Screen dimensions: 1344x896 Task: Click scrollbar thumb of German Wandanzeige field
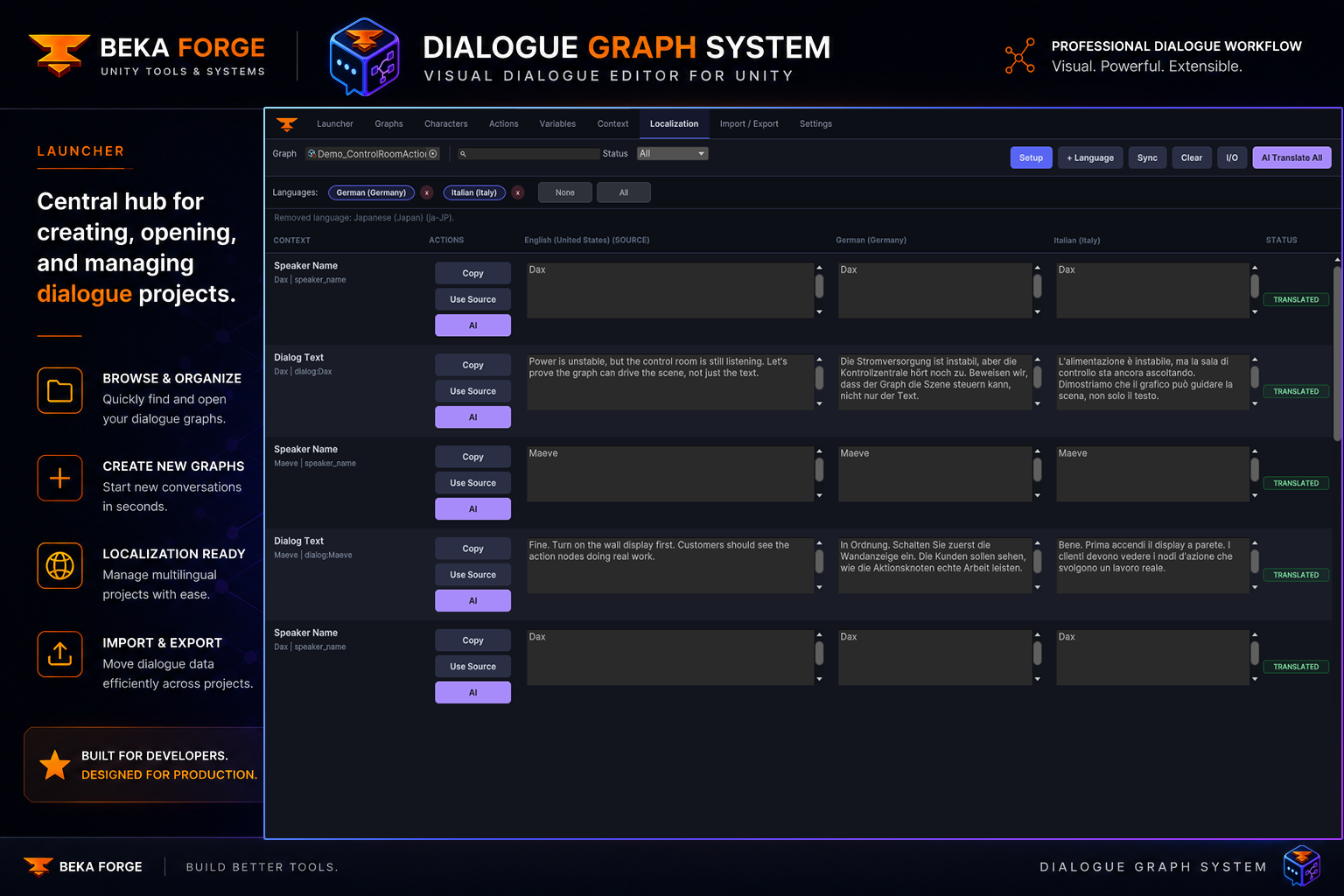point(1037,561)
